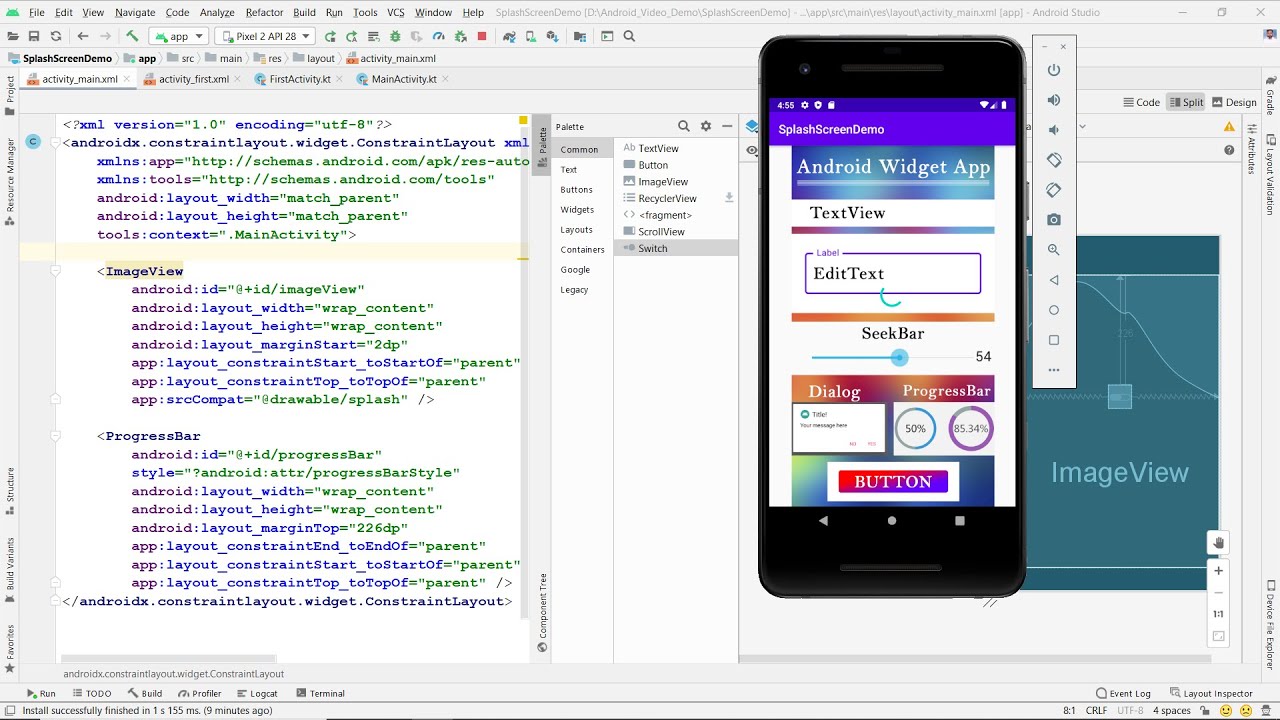The width and height of the screenshot is (1280, 720).
Task: Switch to Split view mode
Action: tap(1186, 102)
